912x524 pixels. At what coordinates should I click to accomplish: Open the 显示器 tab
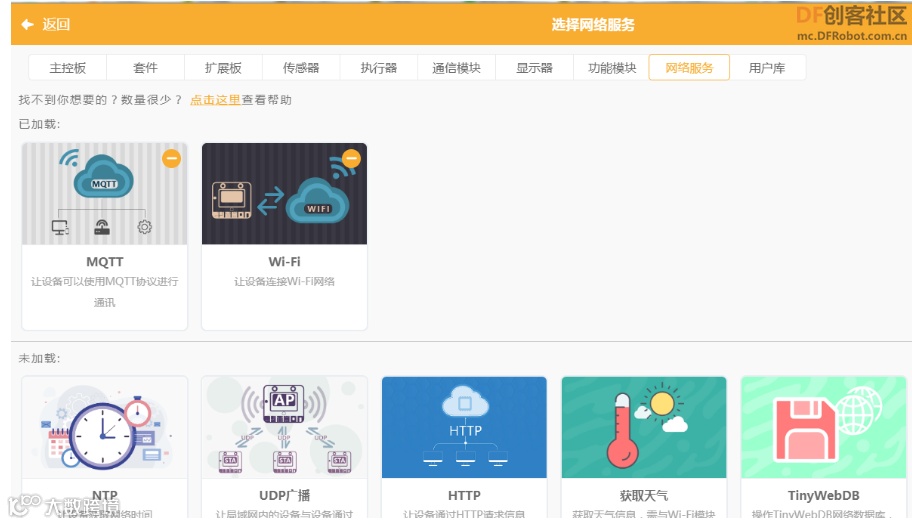coord(535,67)
